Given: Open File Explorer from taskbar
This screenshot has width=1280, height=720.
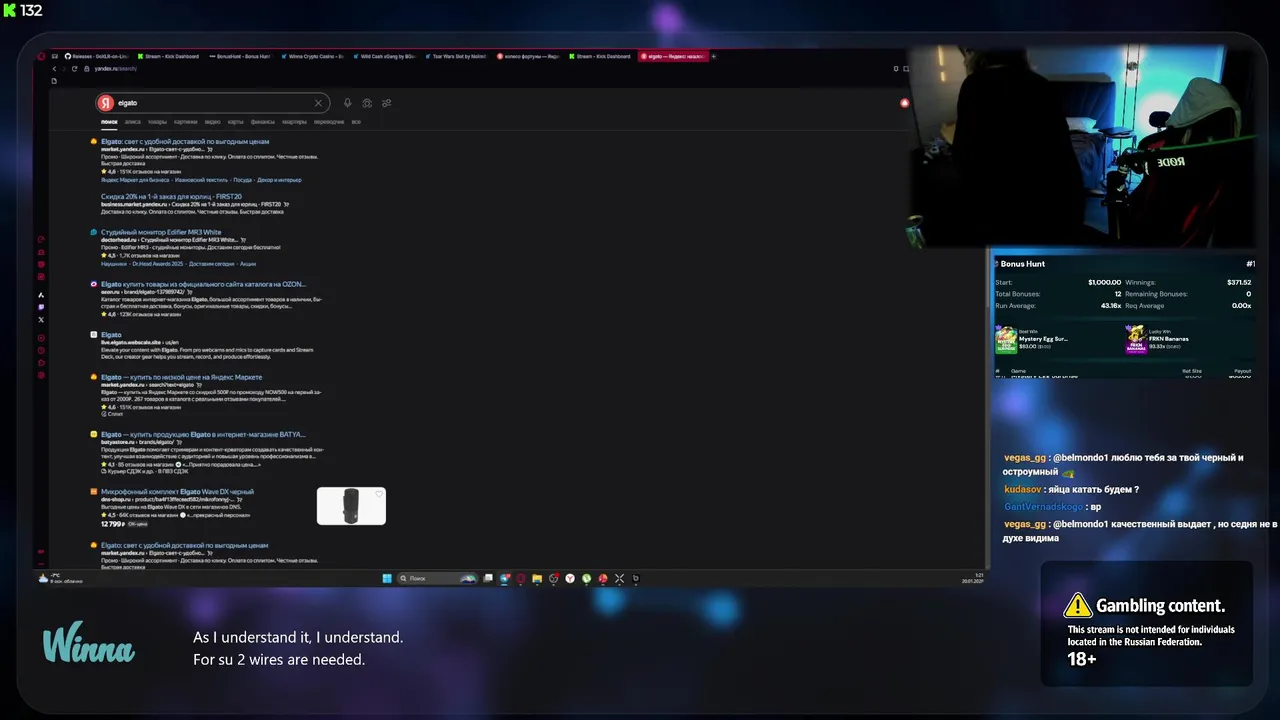Looking at the screenshot, I should point(537,578).
